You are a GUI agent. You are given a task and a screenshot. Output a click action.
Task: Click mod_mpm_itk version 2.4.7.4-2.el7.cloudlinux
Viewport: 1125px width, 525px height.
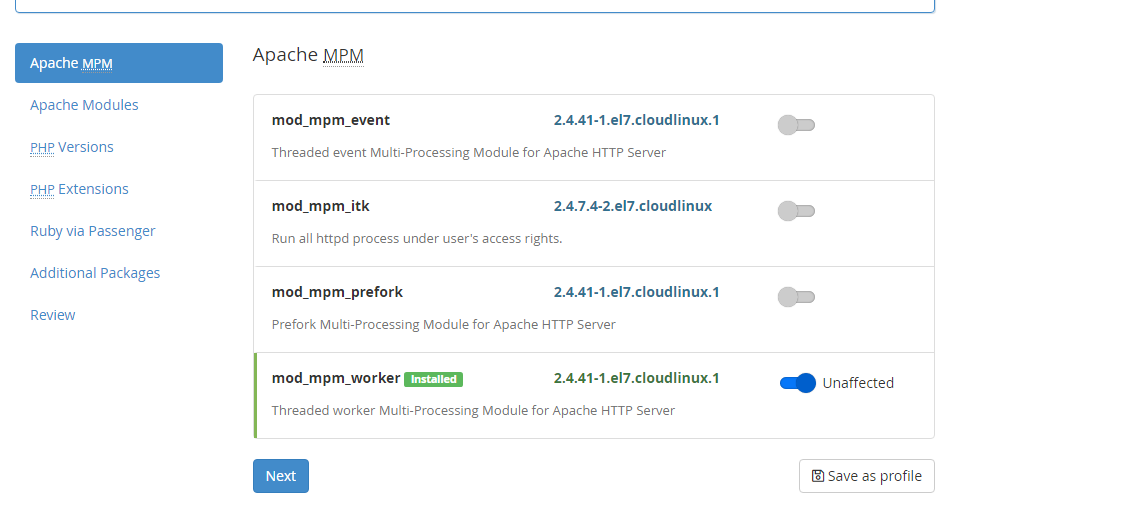pos(633,206)
